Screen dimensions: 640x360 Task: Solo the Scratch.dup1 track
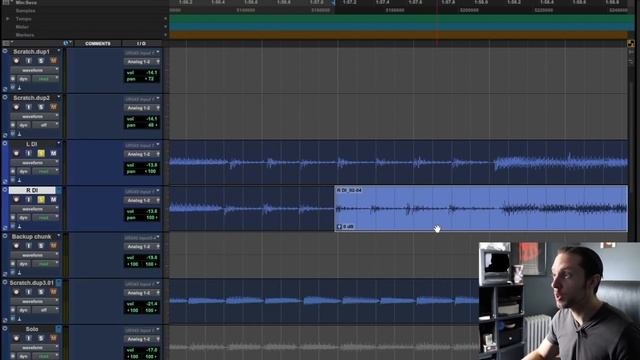[41, 61]
